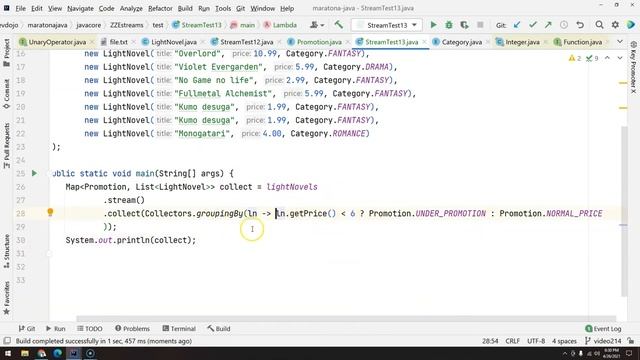The image size is (640, 360).
Task: Open the File menu
Action: (20, 8)
